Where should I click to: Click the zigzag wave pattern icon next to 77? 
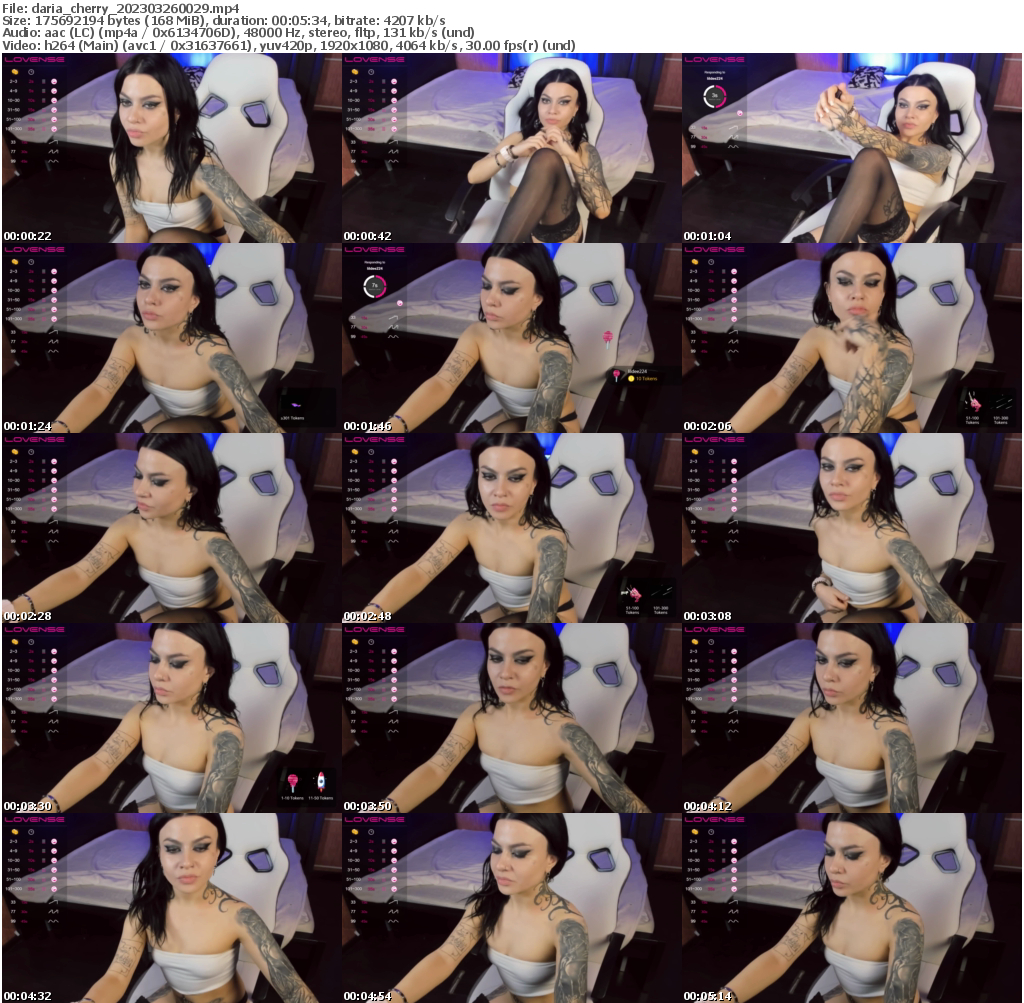tap(51, 151)
